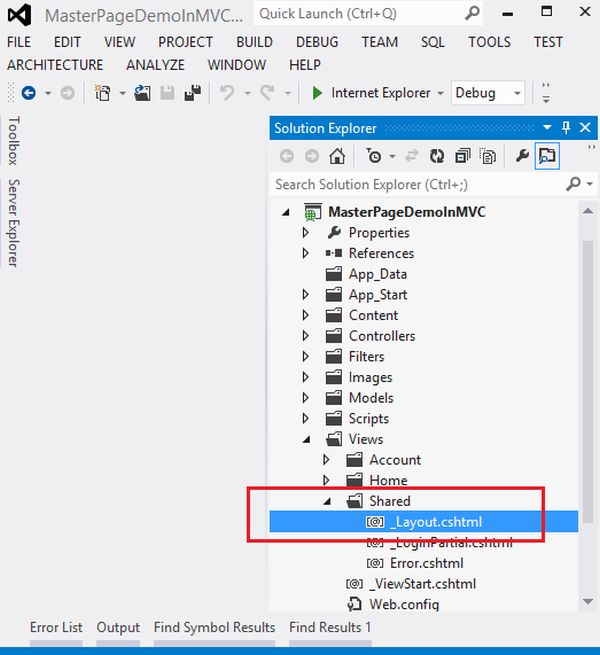Click the Collapse All icon in Solution Explorer
The width and height of the screenshot is (600, 655).
[463, 156]
